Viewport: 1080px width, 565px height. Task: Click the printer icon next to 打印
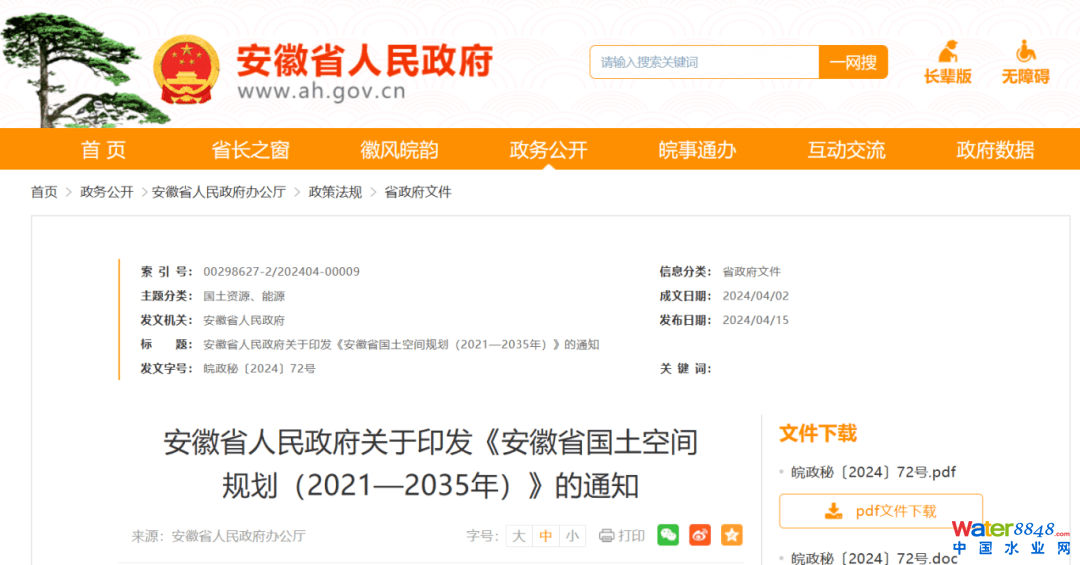[606, 536]
